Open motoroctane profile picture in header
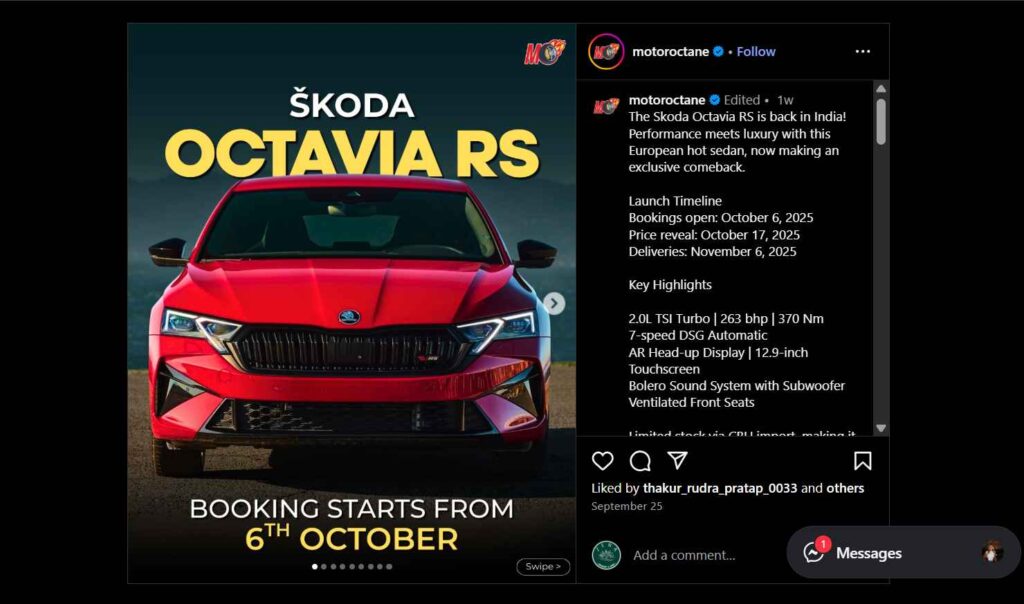1024x604 pixels. [606, 52]
